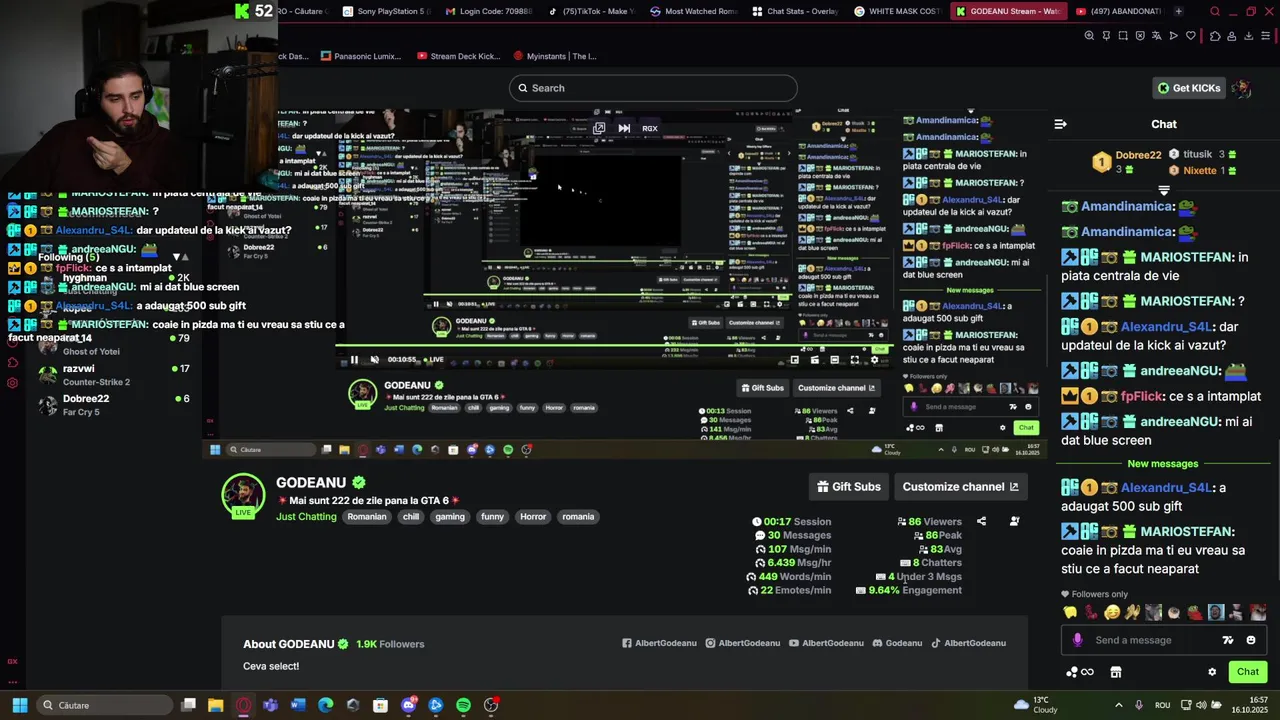Switch to the Most Watched browser tab
1280x720 pixels.
tap(693, 11)
